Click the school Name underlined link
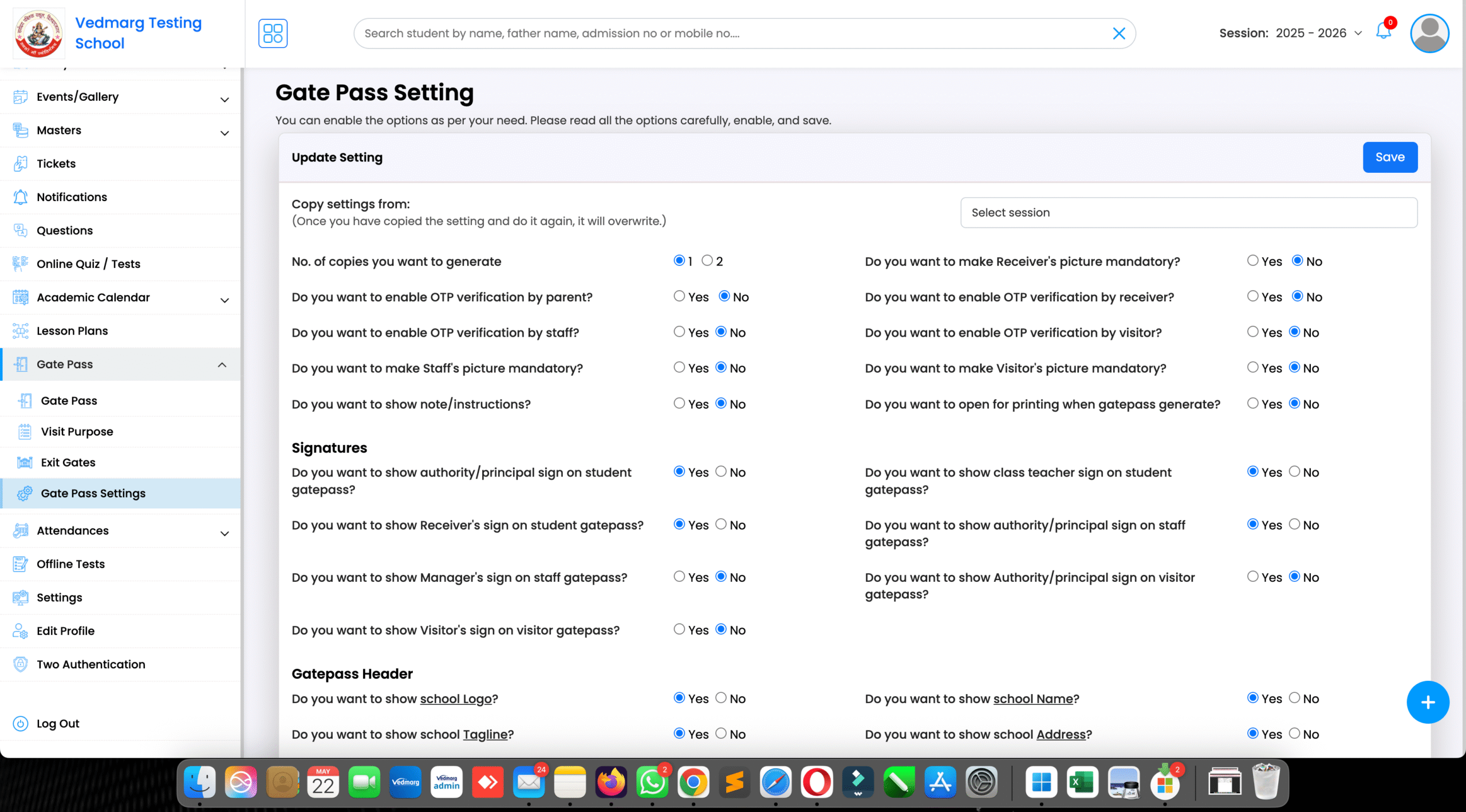1466x812 pixels. pos(1032,698)
